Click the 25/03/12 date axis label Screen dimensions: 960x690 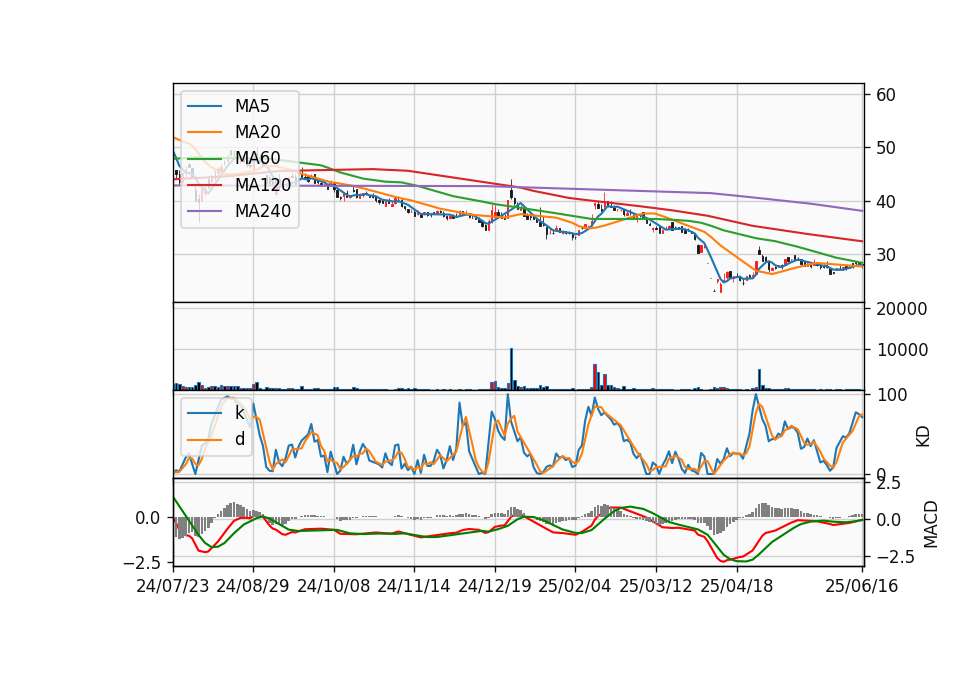(656, 586)
